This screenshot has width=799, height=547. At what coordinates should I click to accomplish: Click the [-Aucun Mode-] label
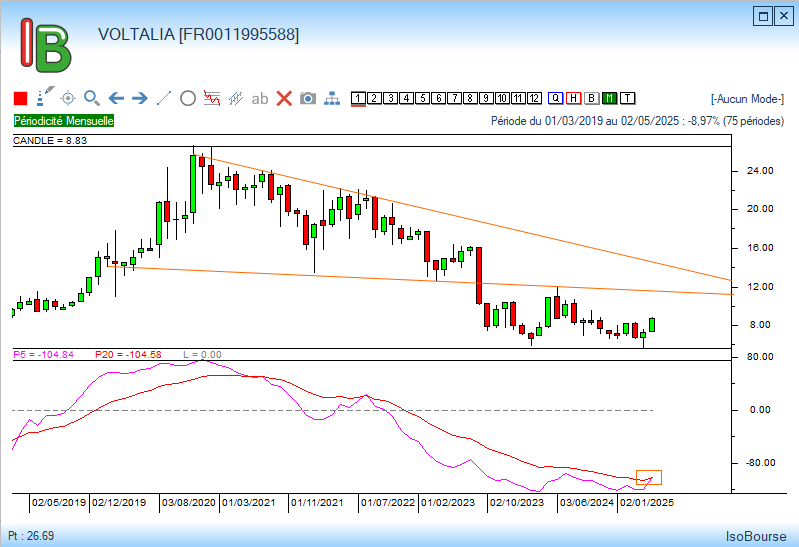coord(747,99)
